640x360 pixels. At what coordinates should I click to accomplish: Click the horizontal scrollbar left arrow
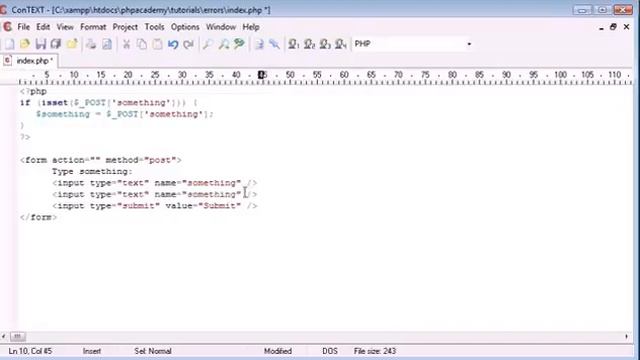(4, 337)
